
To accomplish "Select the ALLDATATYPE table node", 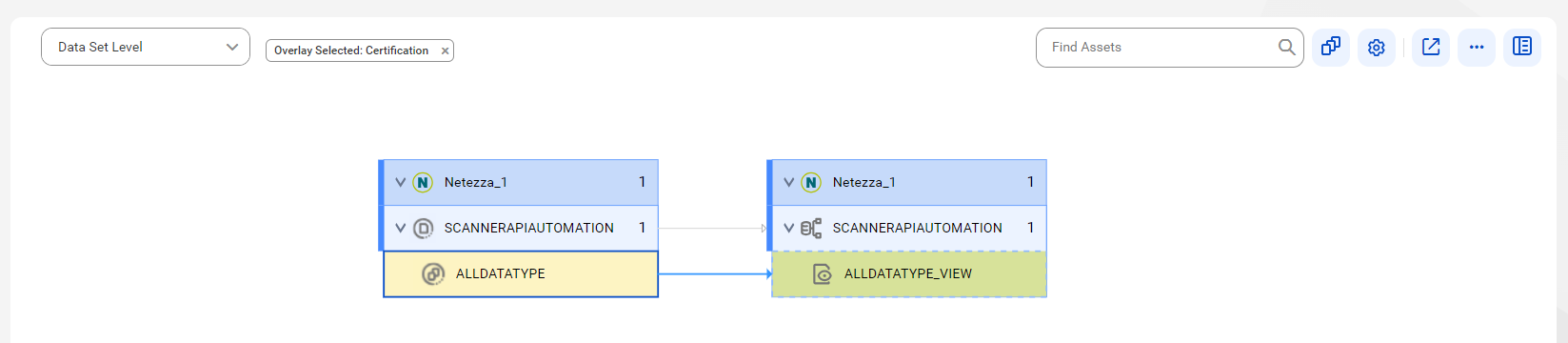I will (x=521, y=274).
